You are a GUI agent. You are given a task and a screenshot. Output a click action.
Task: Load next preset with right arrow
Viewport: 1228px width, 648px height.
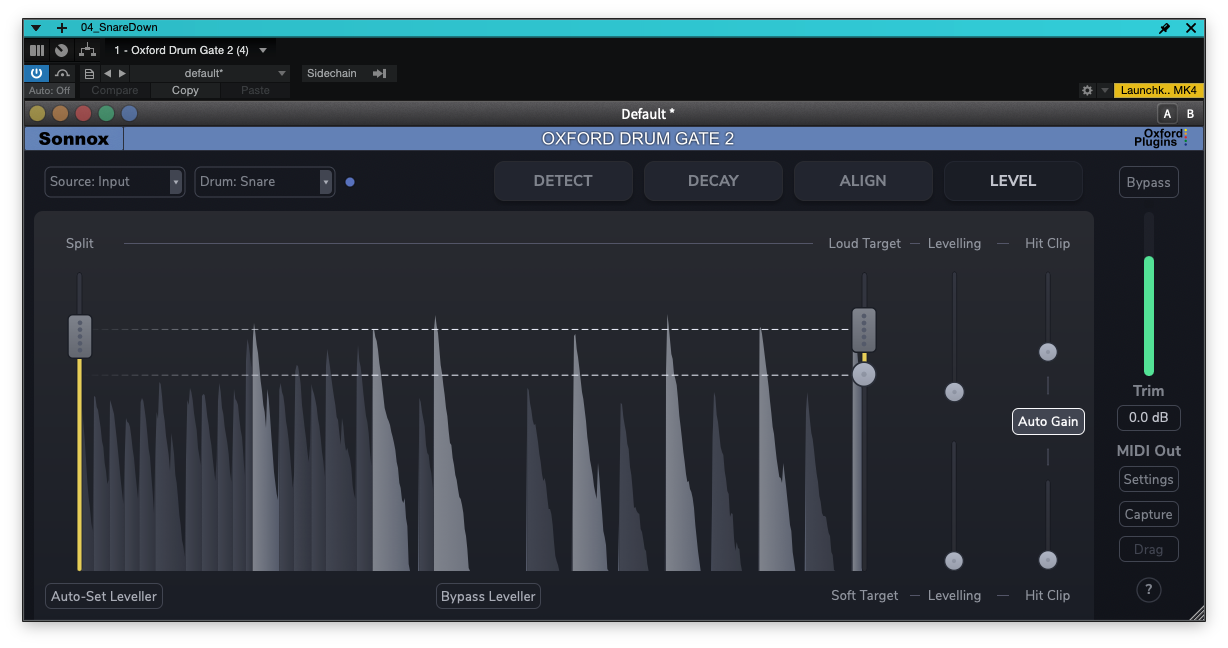click(122, 73)
